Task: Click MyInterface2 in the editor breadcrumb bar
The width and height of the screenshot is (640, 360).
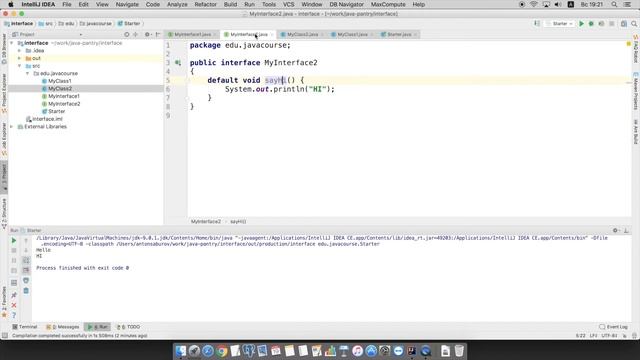Action: pos(206,222)
